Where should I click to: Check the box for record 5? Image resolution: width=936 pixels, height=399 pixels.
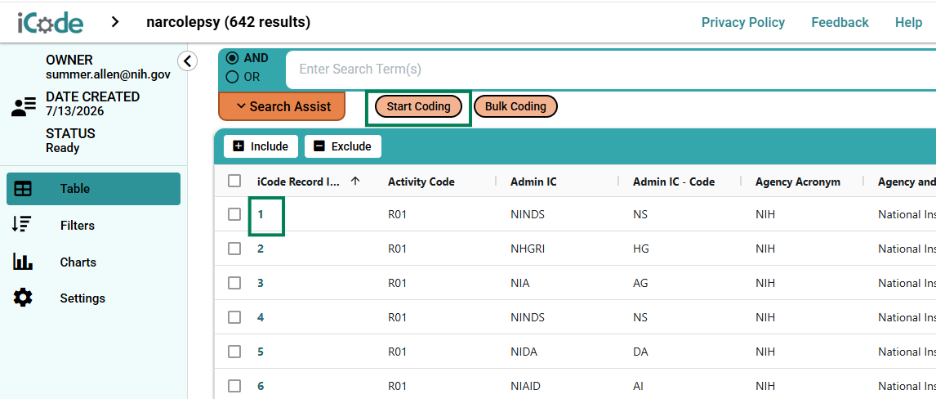pos(235,352)
